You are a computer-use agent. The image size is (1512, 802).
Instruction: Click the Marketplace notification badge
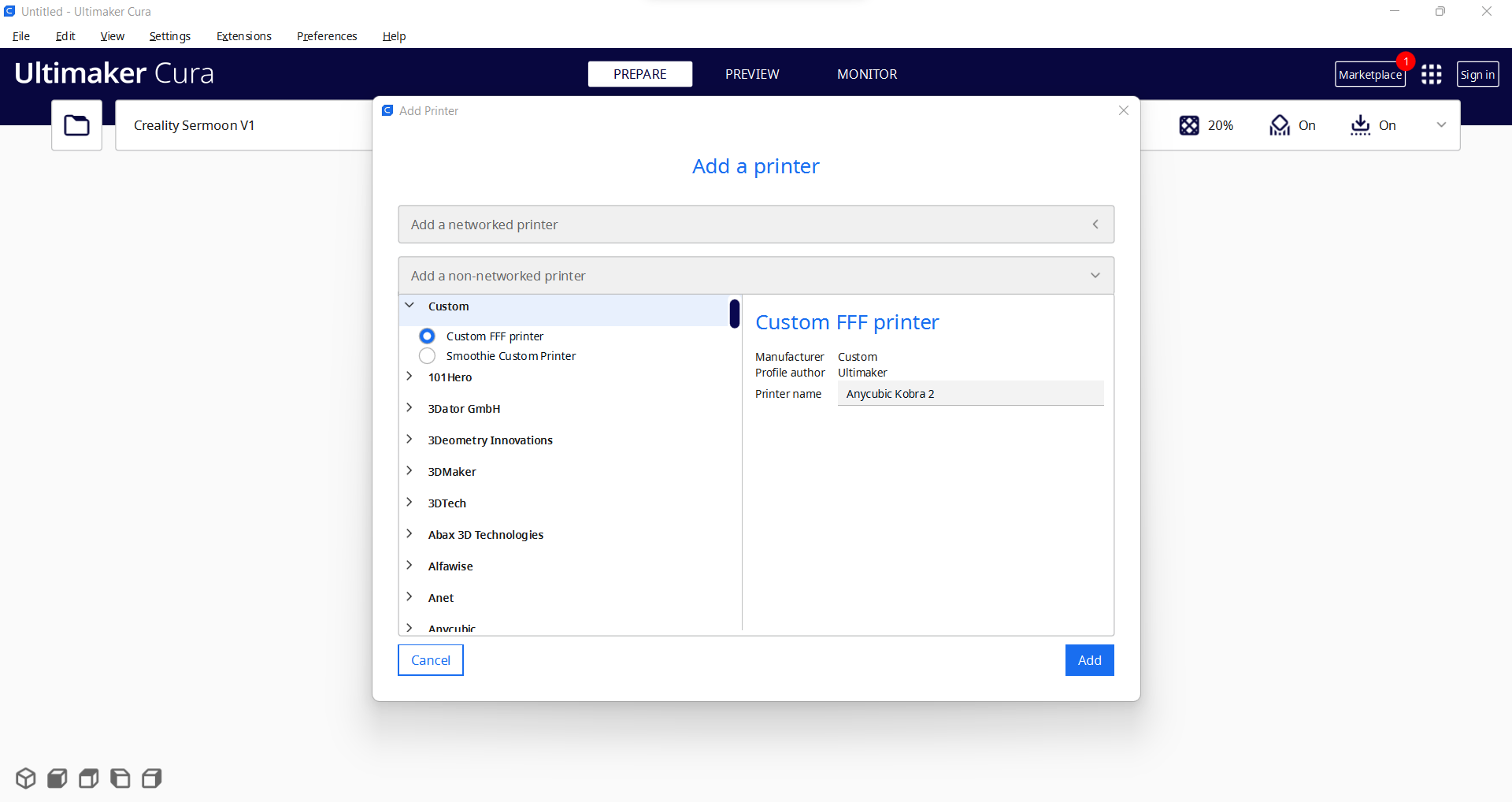click(1406, 61)
